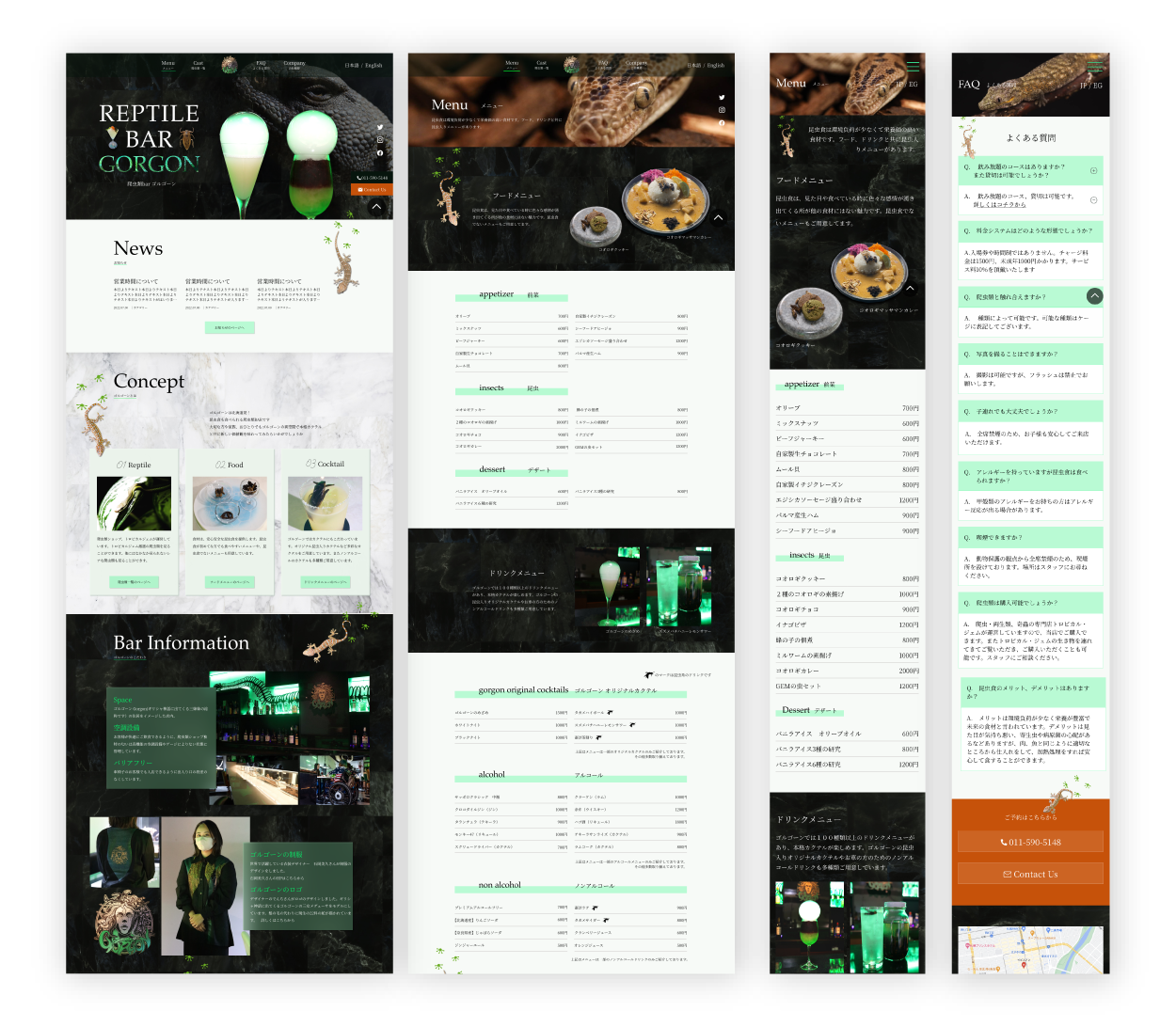Image resolution: width=1176 pixels, height=1027 pixels.
Task: Click scroll-to-top button on FAQ page
Action: 1094,295
